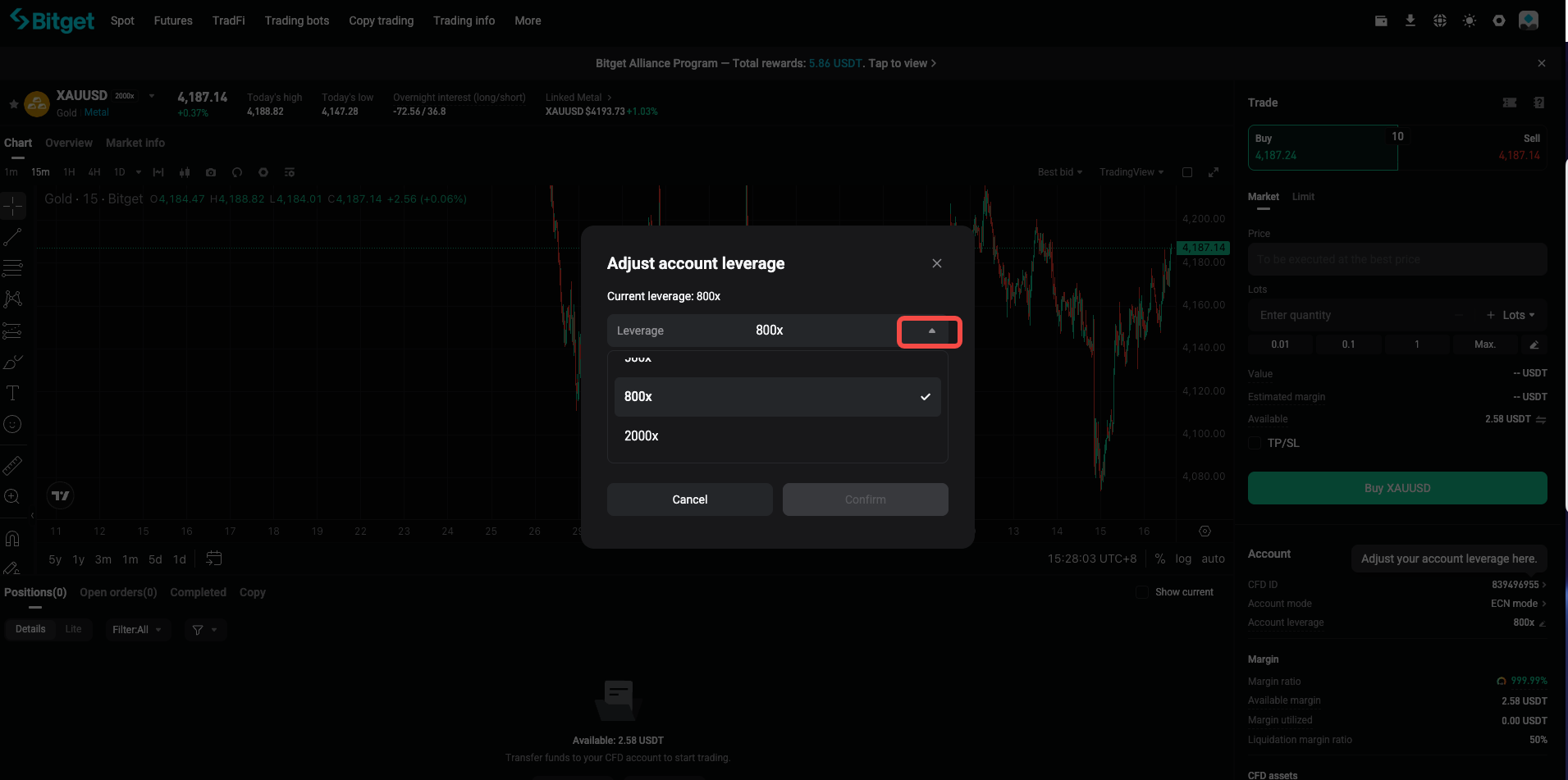Viewport: 1568px width, 780px height.
Task: Open the More menu
Action: tap(528, 21)
